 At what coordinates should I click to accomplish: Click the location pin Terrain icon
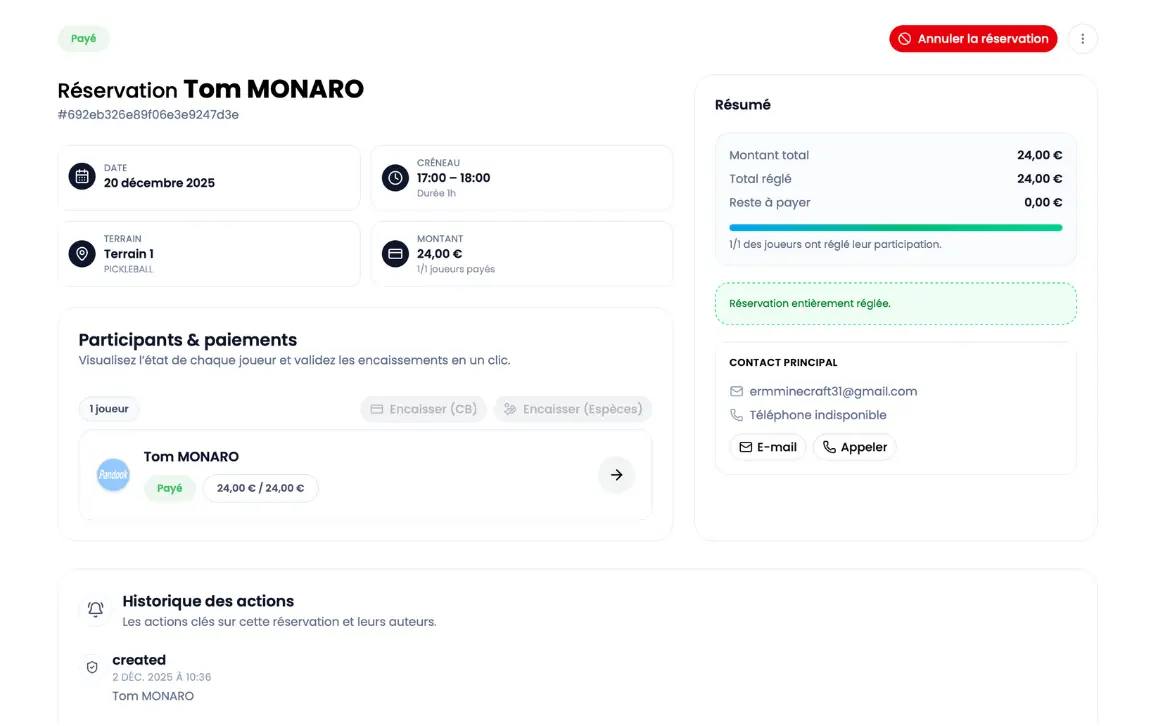click(82, 254)
